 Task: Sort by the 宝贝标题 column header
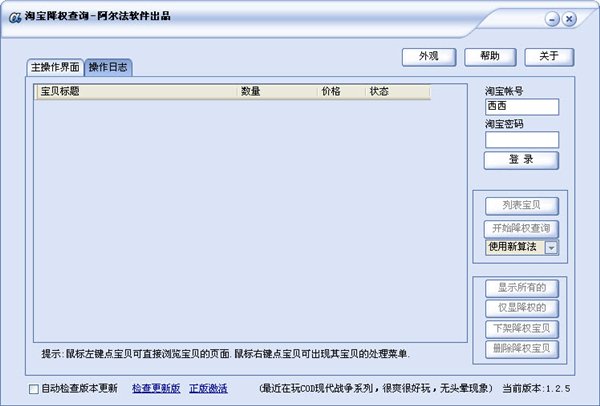136,92
